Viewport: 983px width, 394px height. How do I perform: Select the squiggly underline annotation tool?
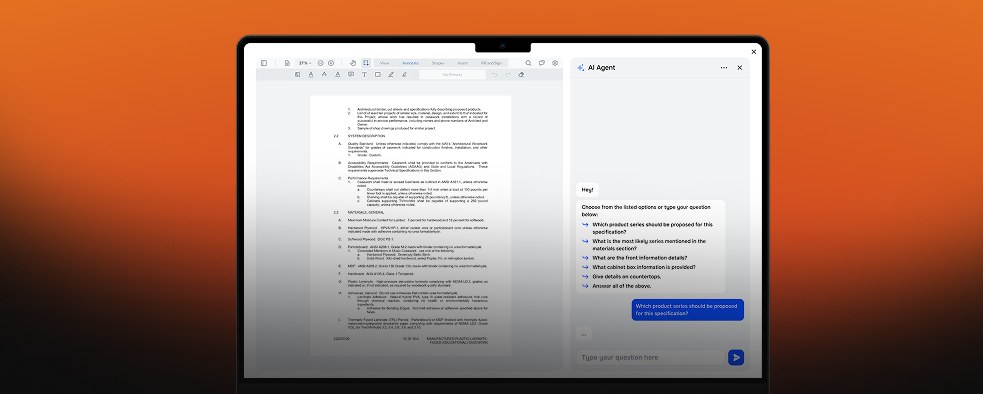coord(337,74)
